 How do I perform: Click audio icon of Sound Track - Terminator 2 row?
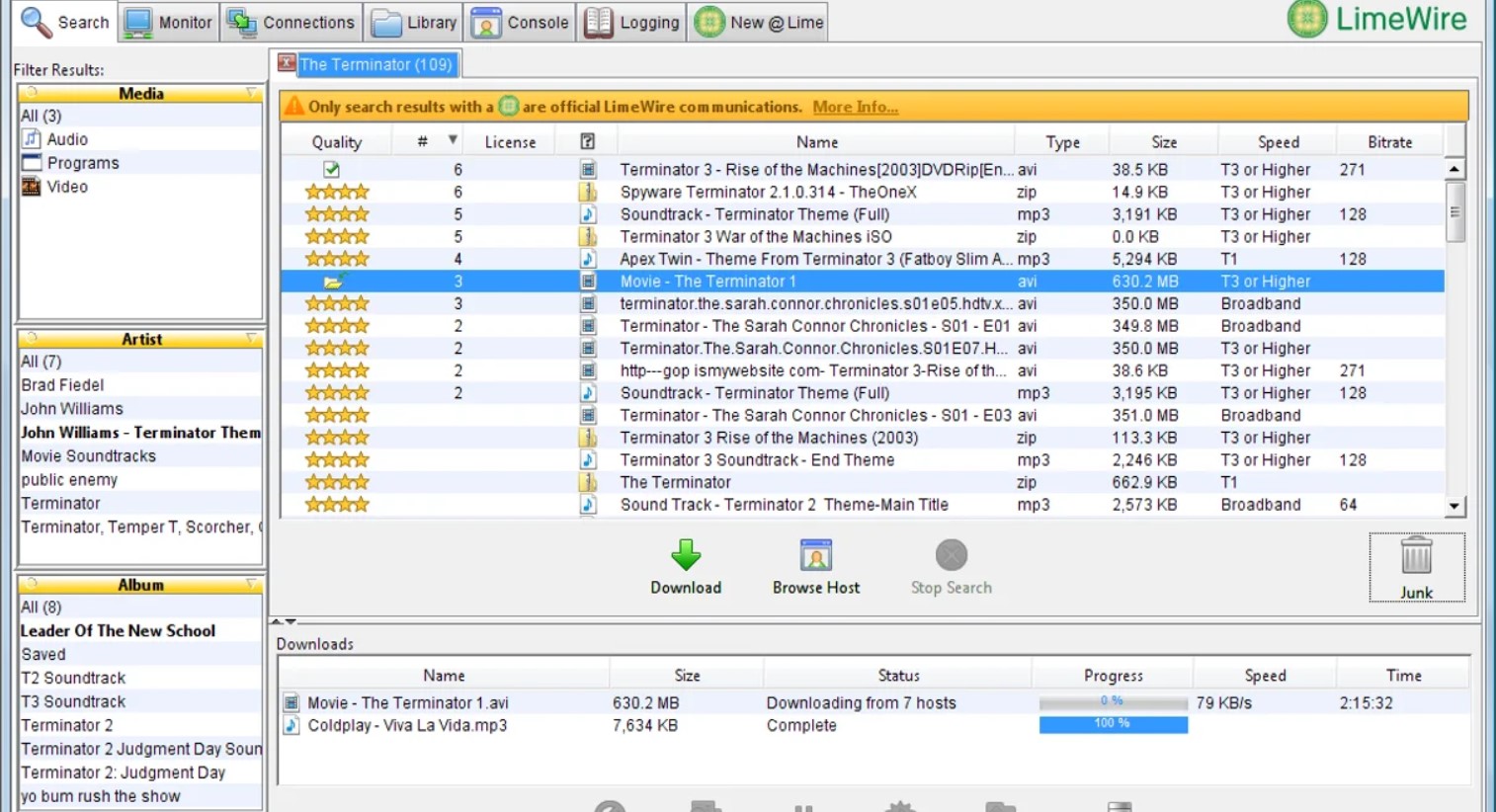pos(588,505)
